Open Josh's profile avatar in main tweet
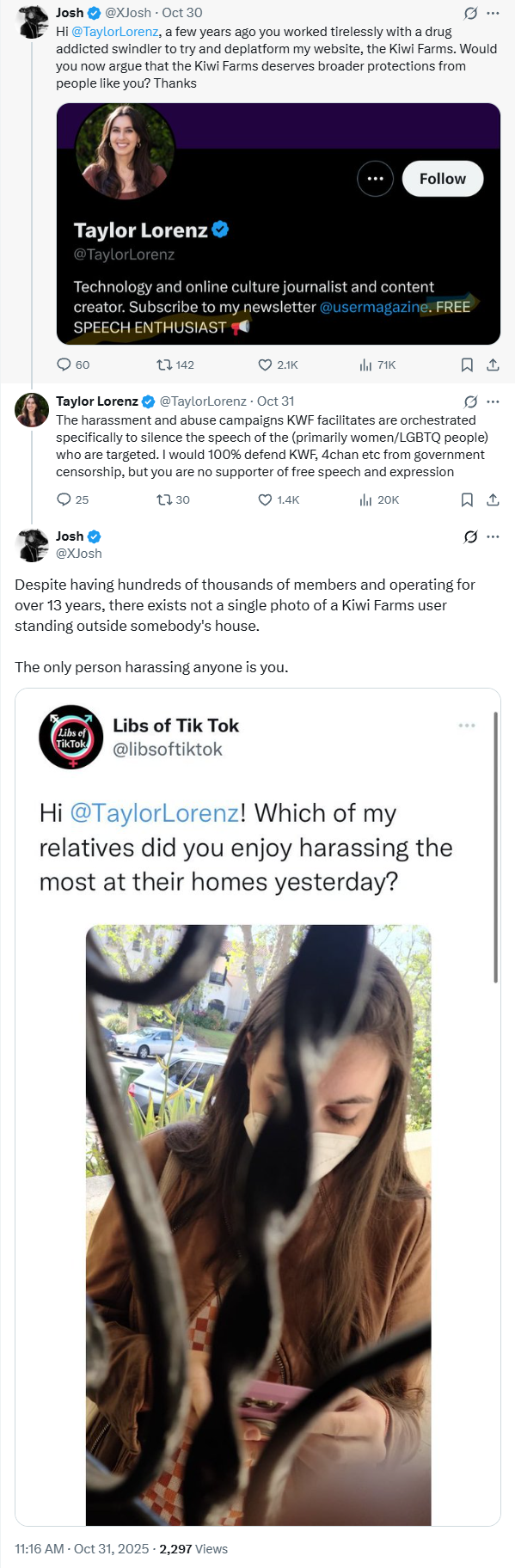This screenshot has width=515, height=1568. [x=32, y=545]
